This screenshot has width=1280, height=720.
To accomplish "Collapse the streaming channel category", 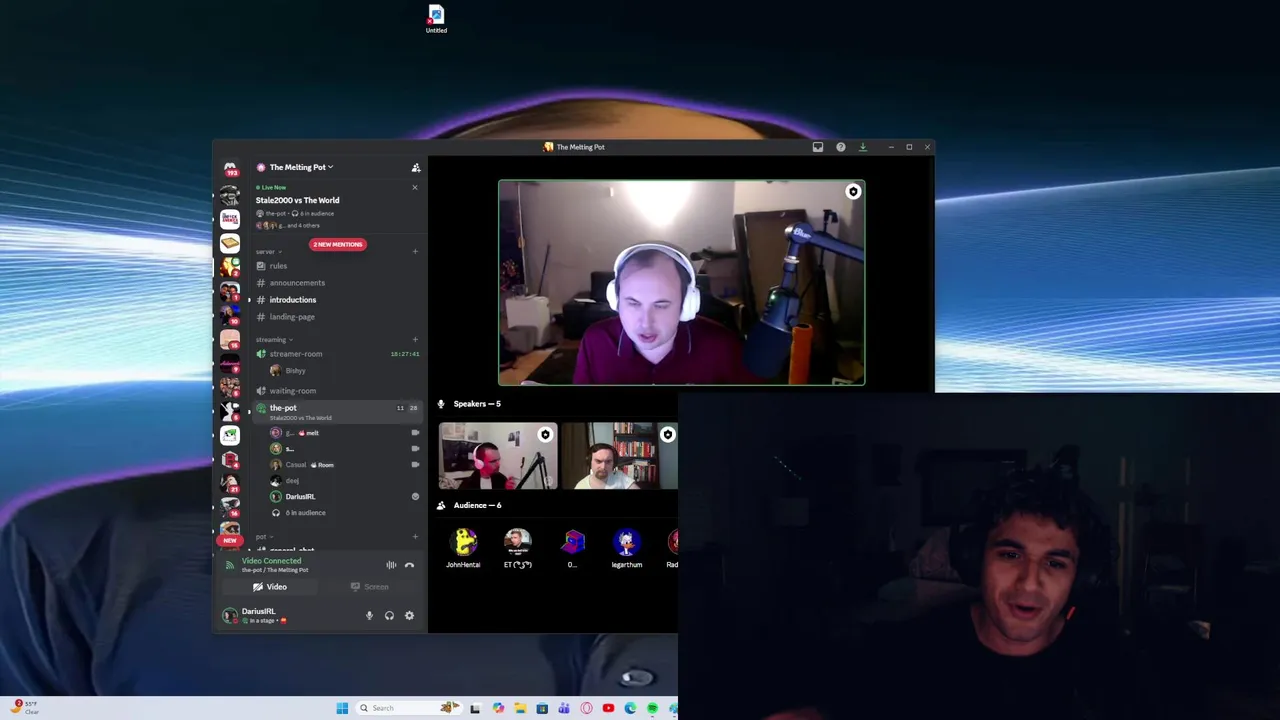I will (x=274, y=339).
